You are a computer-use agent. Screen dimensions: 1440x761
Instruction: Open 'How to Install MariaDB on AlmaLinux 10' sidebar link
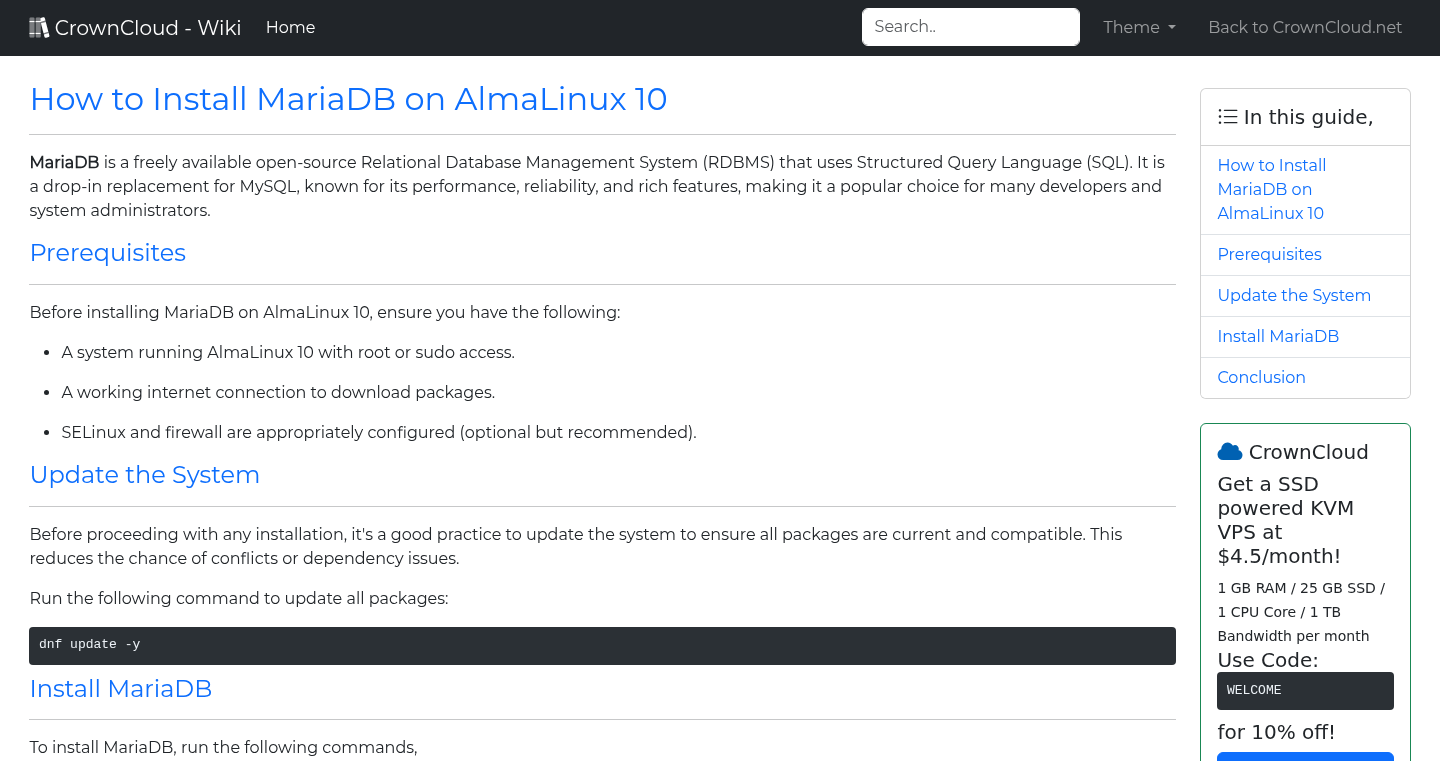tap(1271, 189)
